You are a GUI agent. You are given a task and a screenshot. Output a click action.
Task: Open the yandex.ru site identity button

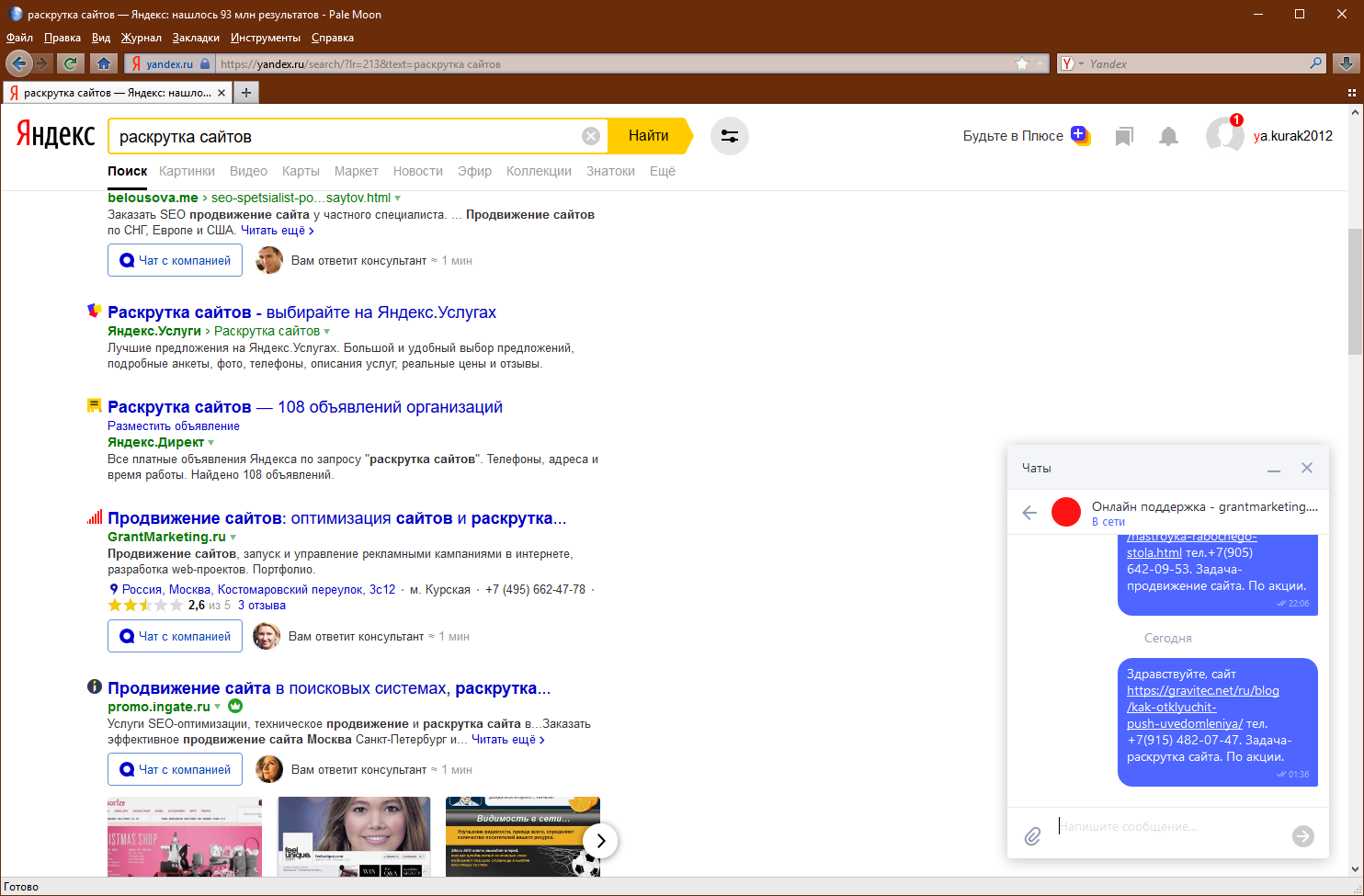pos(170,63)
